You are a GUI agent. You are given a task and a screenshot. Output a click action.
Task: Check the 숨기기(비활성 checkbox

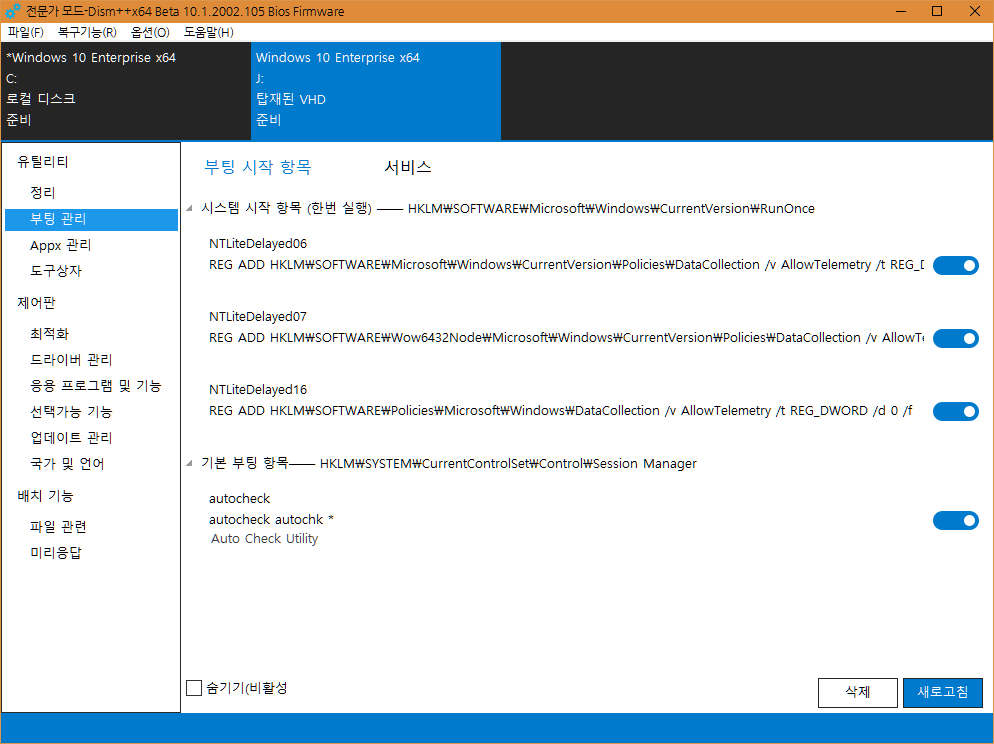click(x=194, y=688)
